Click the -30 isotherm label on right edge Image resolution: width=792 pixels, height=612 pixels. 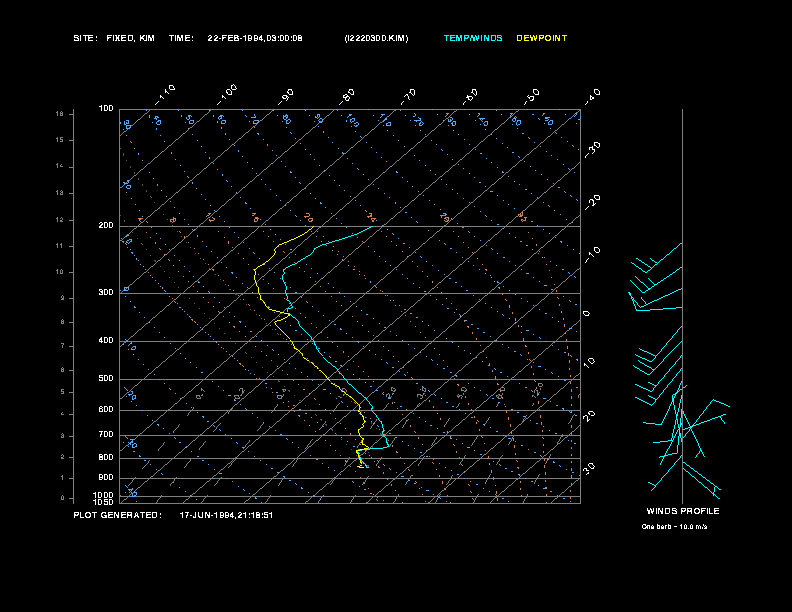coord(592,149)
